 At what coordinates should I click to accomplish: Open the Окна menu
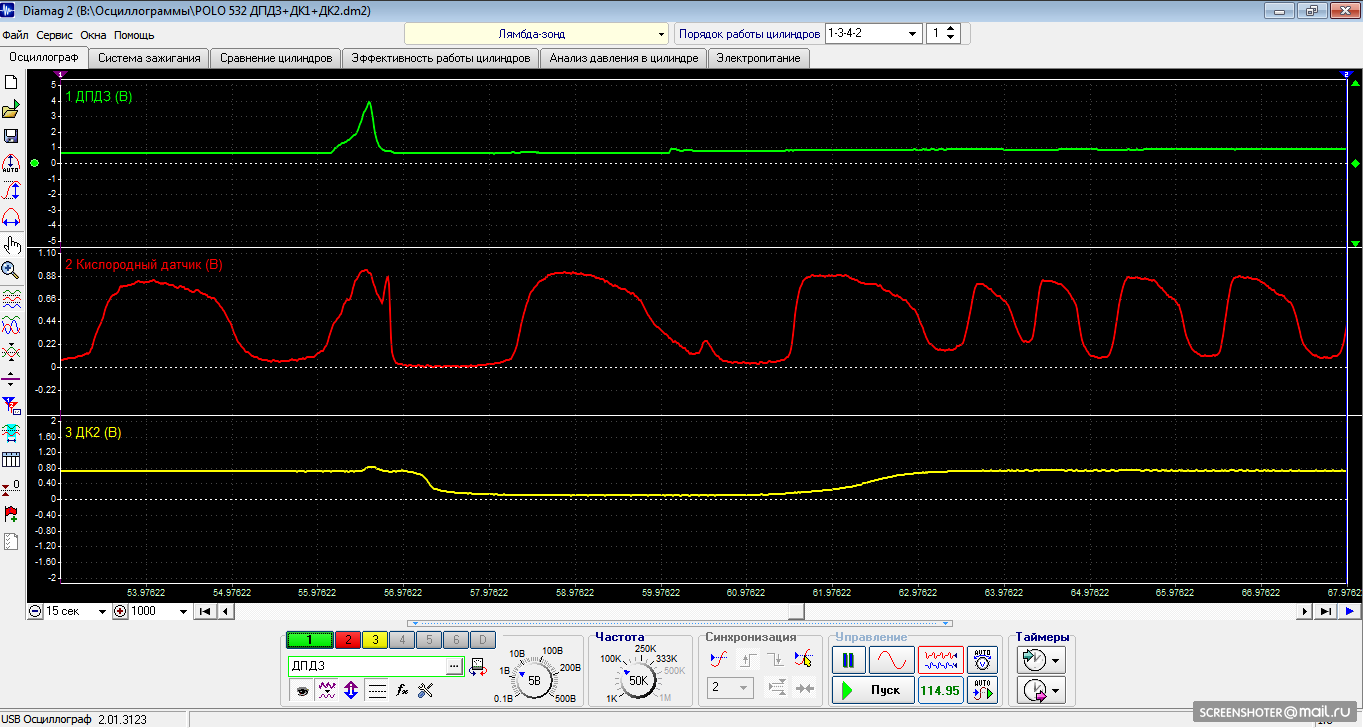93,34
